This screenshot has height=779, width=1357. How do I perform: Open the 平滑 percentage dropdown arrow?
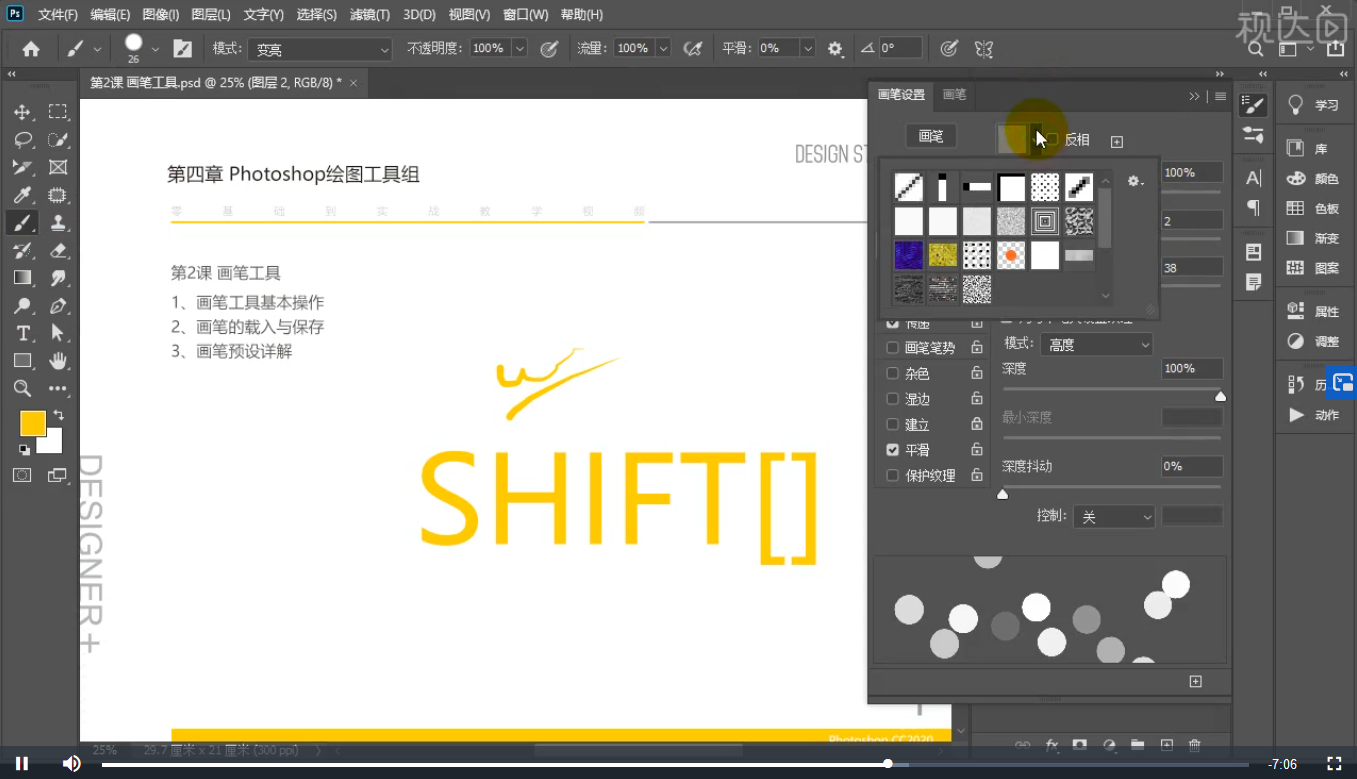click(x=808, y=48)
